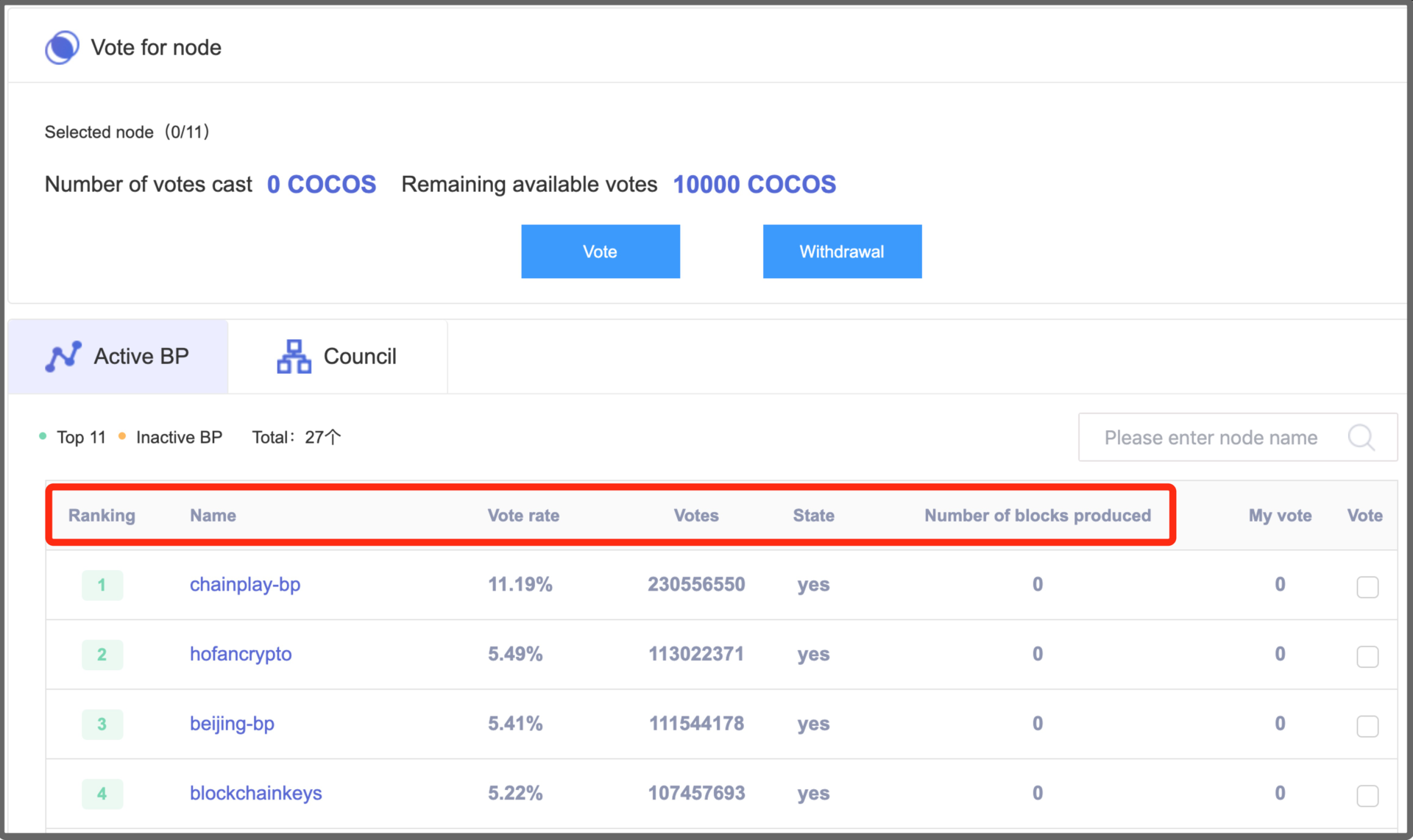Click the rank 4 green badge
The width and height of the screenshot is (1413, 840).
(102, 794)
